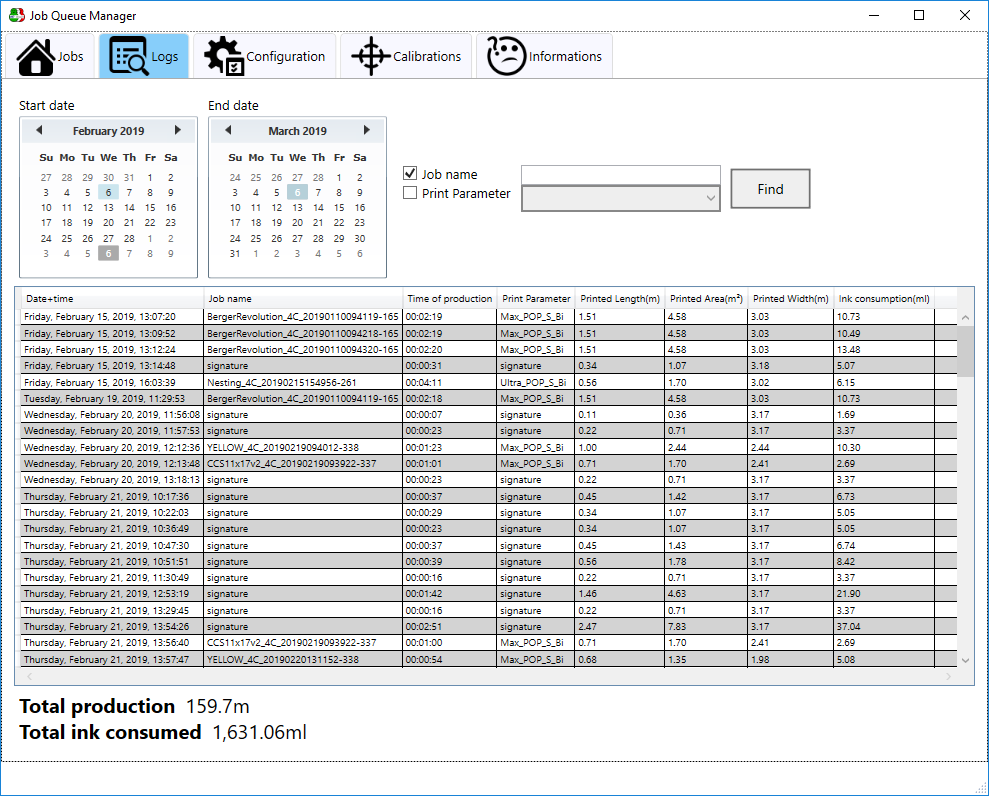Advance End date calendar to next month
This screenshot has height=796, width=989.
[x=366, y=130]
